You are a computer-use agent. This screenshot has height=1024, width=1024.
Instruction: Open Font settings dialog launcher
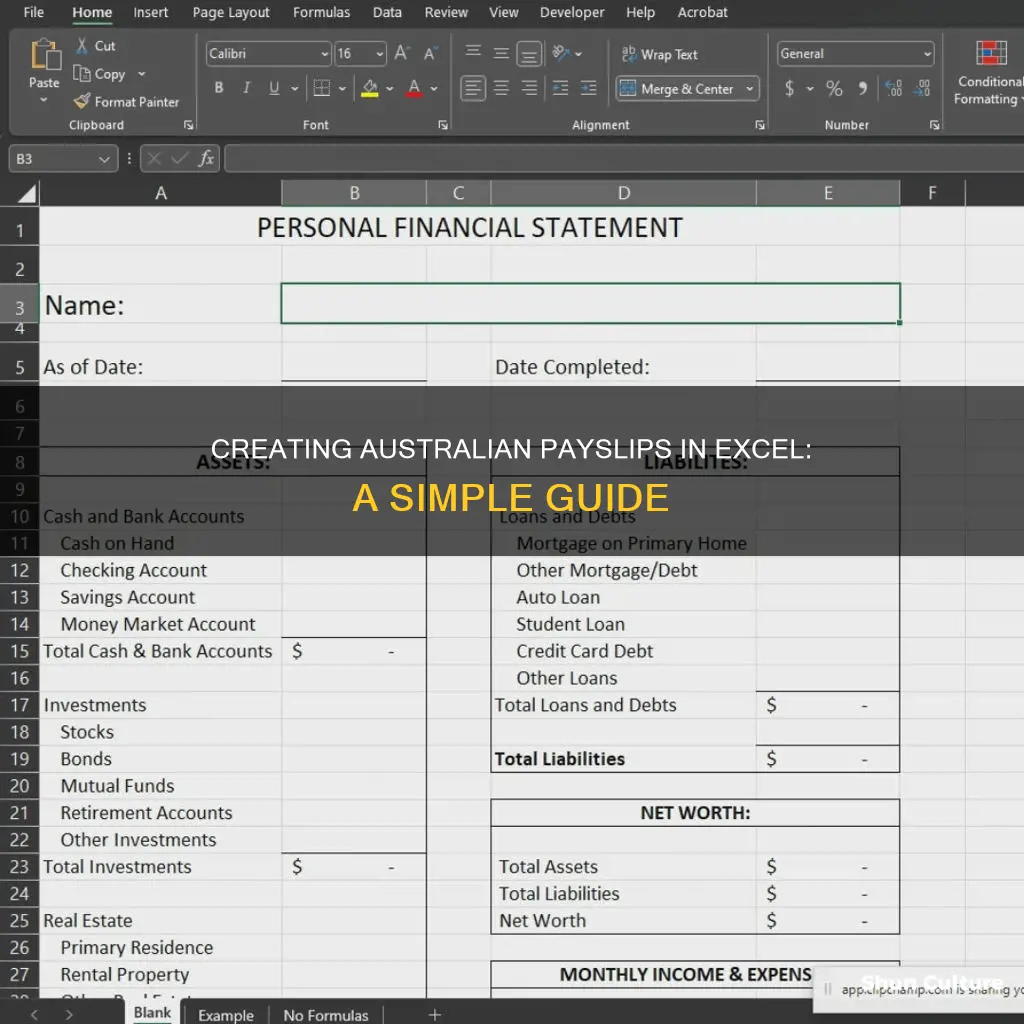443,125
